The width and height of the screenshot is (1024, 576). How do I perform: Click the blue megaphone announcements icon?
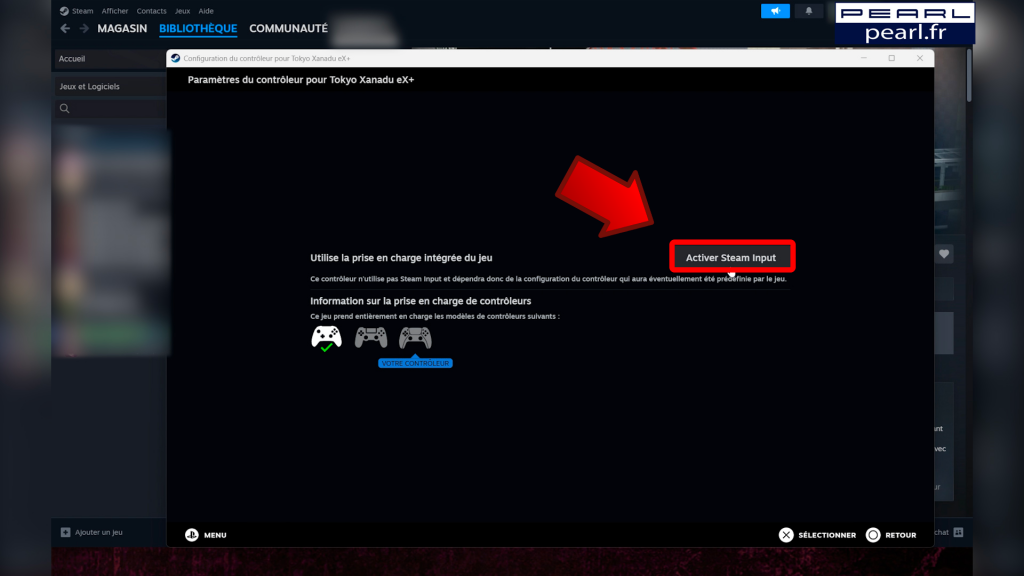[775, 11]
